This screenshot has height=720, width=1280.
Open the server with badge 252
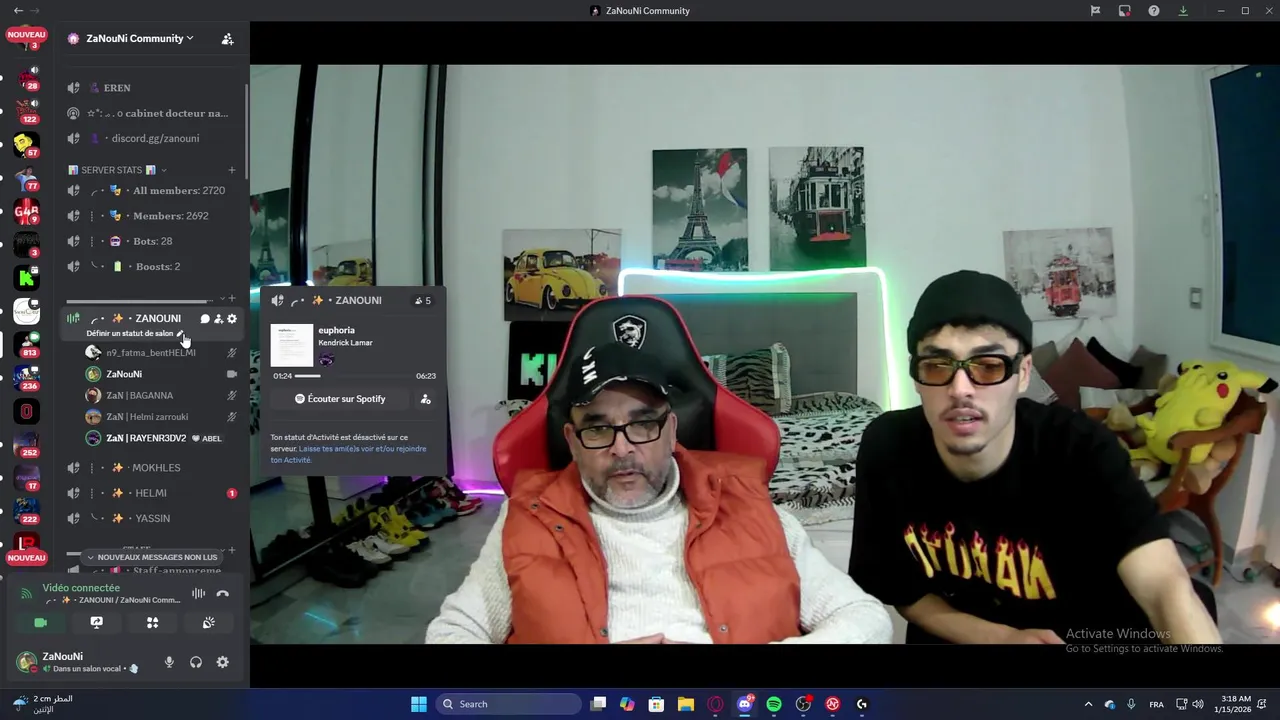coord(27,445)
